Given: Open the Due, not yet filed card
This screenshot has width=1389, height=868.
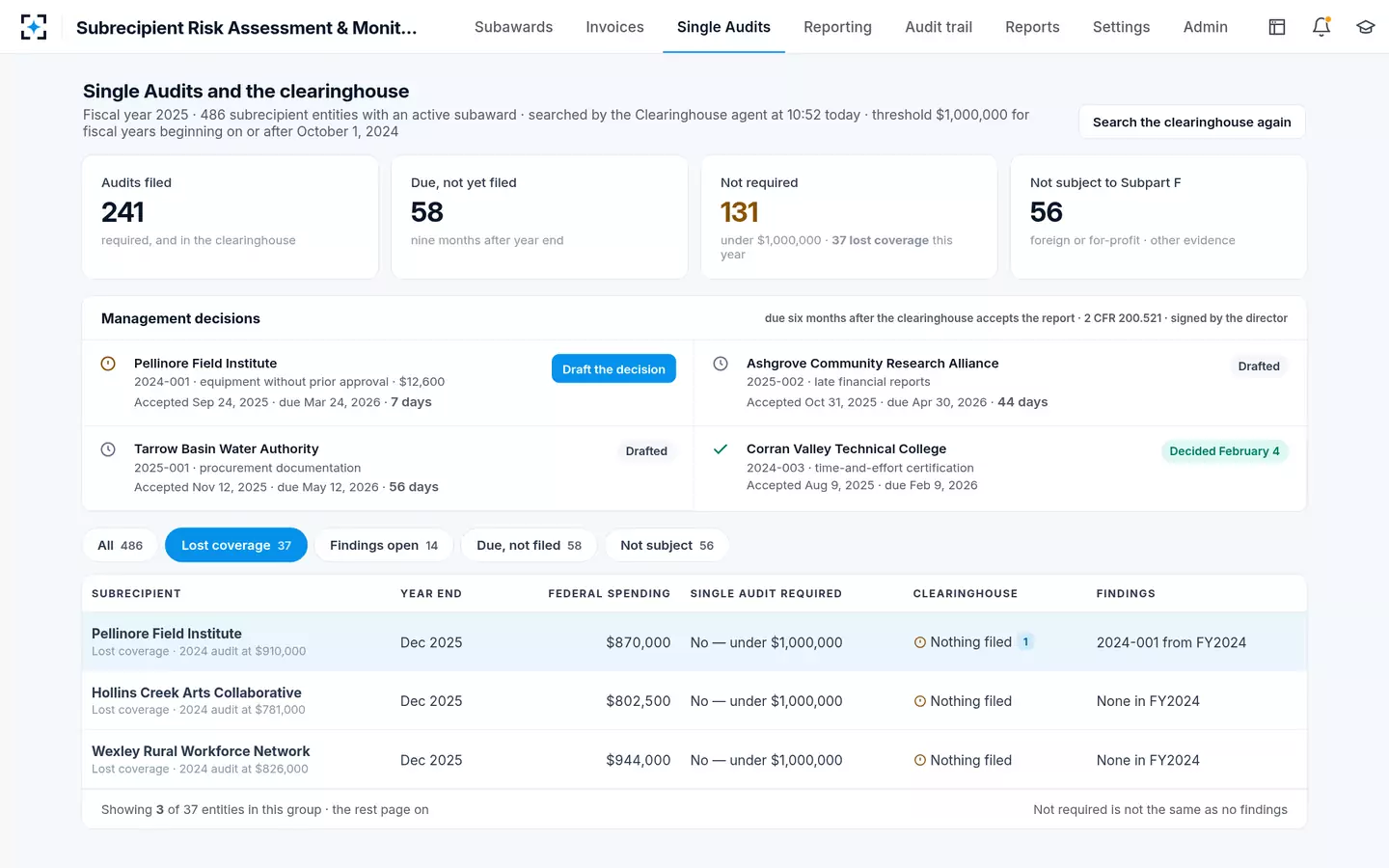Looking at the screenshot, I should 539,217.
